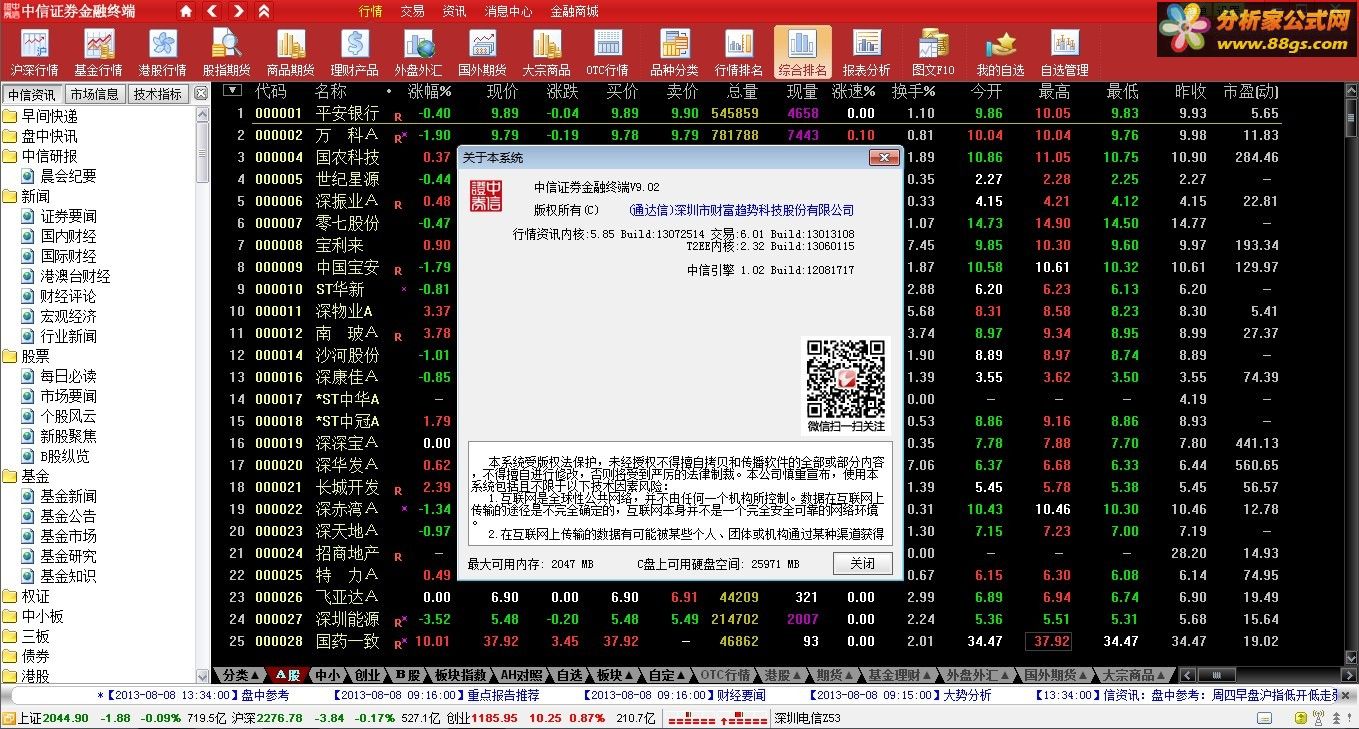
Task: Open the 品种分类 toolbar icon
Action: 674,52
